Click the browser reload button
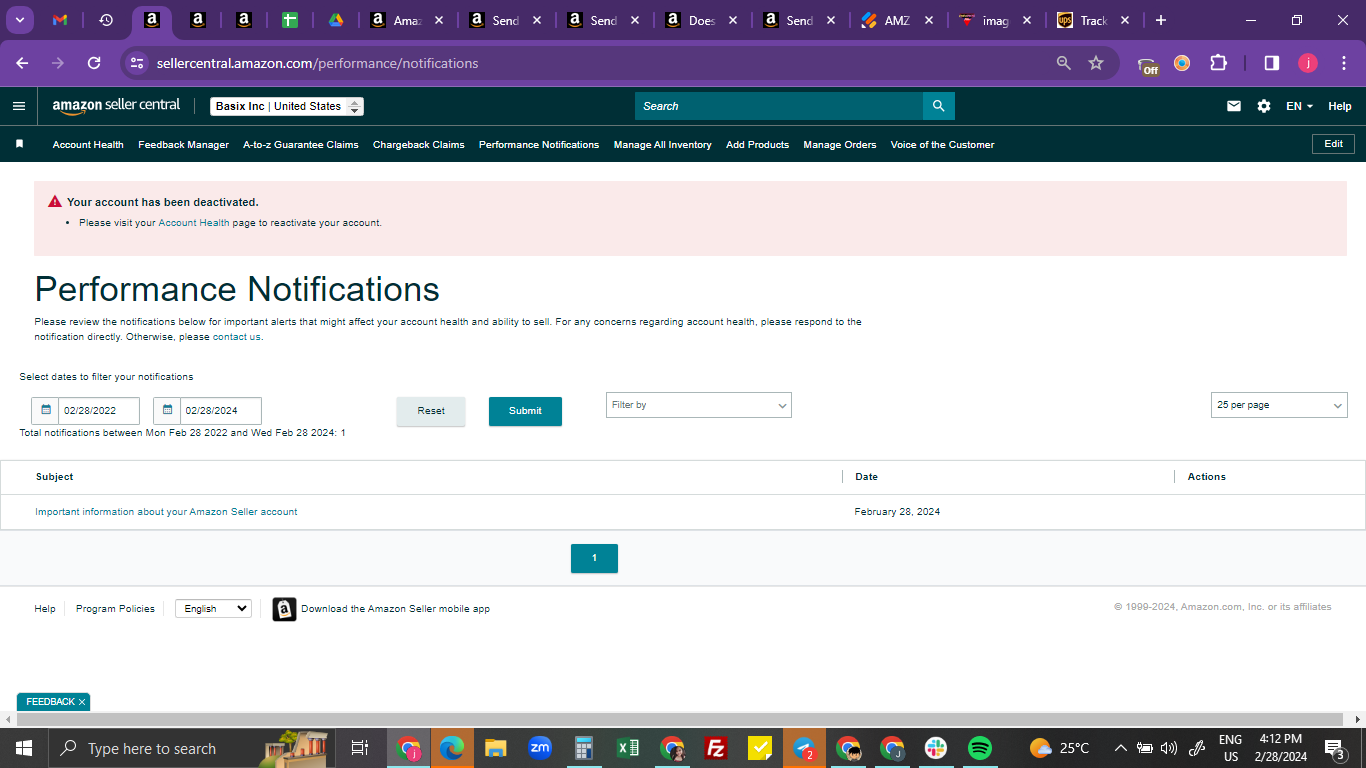Viewport: 1366px width, 768px height. 94,63
